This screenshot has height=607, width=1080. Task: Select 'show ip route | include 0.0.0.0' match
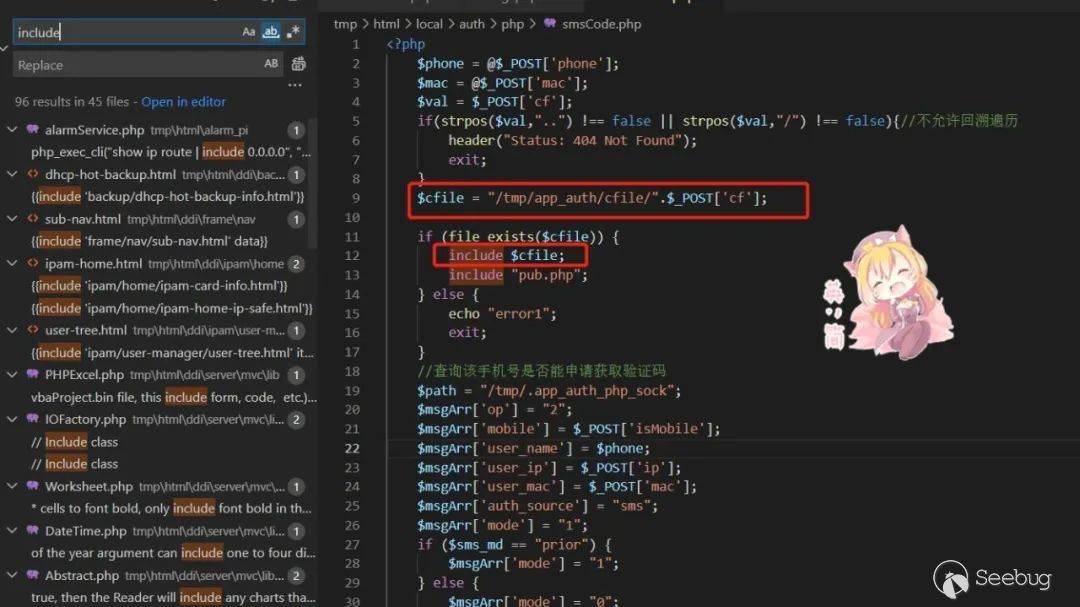click(x=171, y=152)
